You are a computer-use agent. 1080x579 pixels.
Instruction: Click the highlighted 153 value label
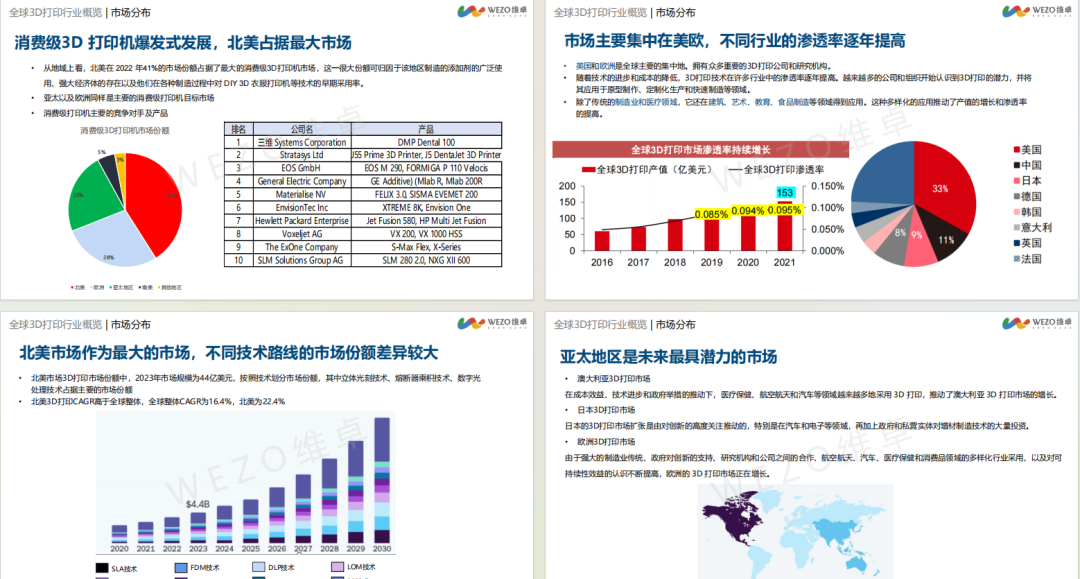tap(785, 191)
